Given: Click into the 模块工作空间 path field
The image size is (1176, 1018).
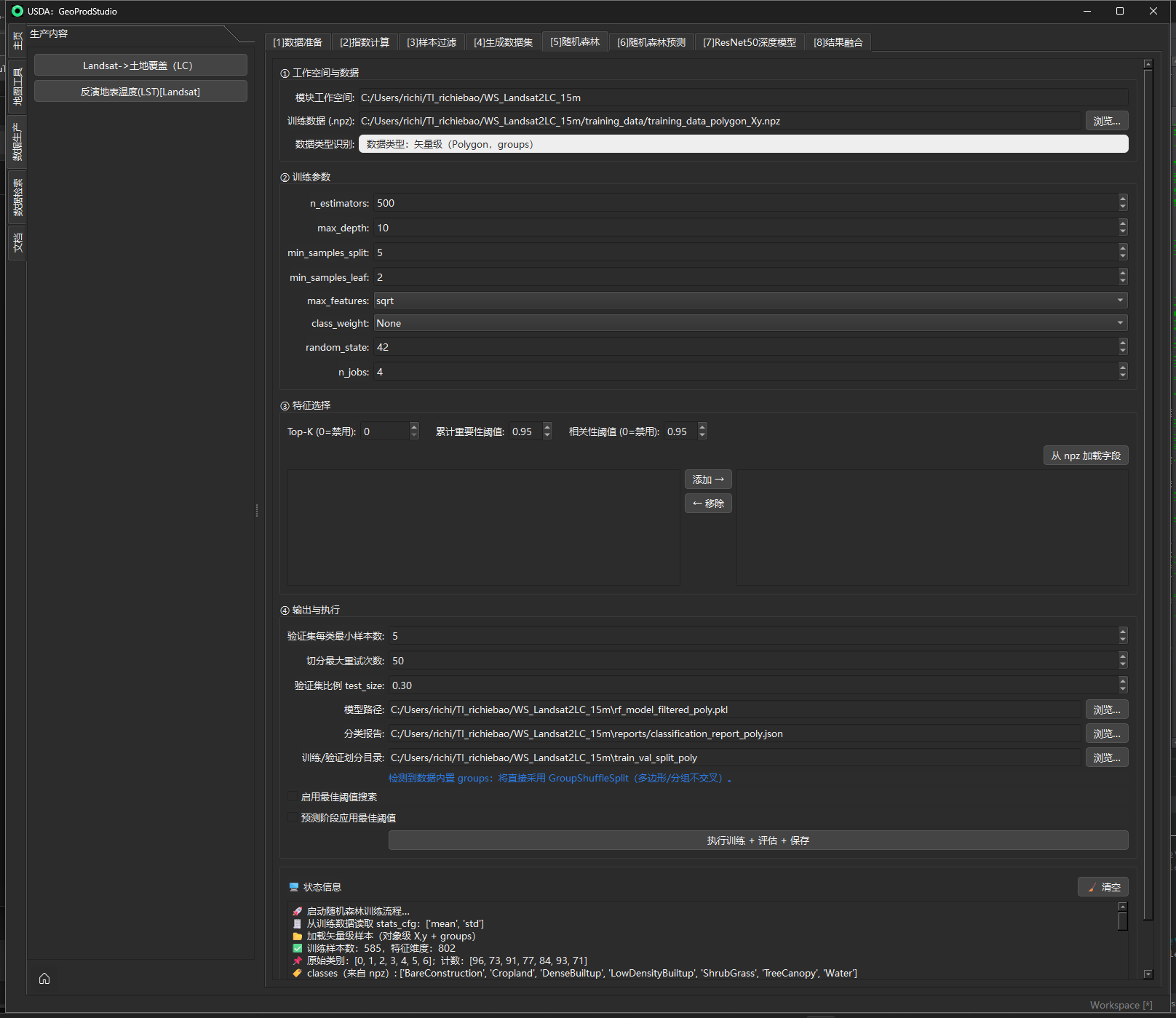Looking at the screenshot, I should click(742, 98).
